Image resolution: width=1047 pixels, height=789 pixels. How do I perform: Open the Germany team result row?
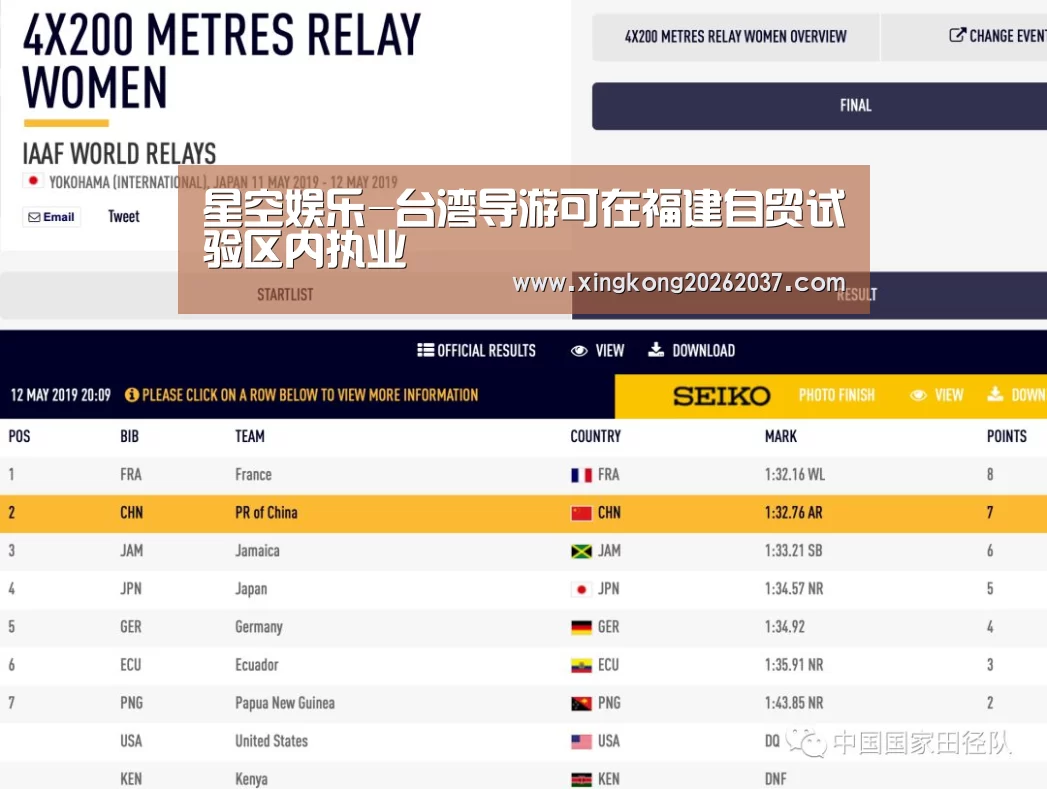pyautogui.click(x=524, y=627)
